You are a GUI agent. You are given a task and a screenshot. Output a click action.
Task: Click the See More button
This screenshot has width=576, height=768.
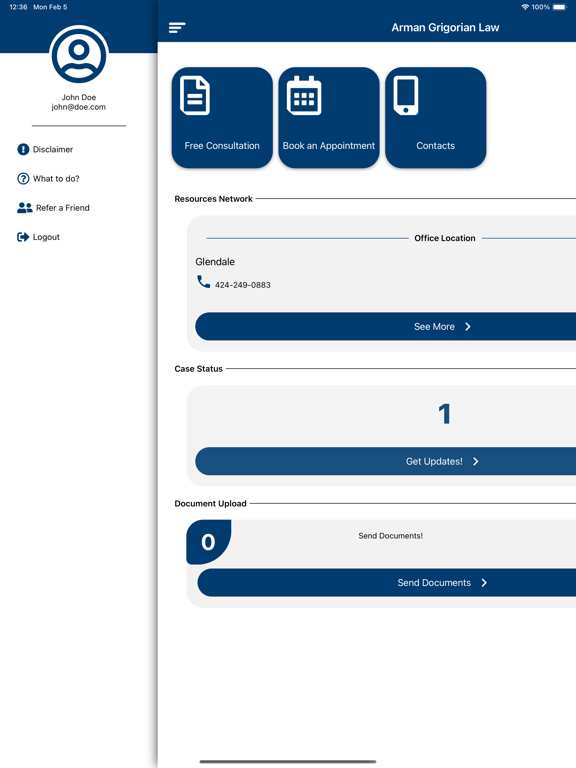coord(385,327)
